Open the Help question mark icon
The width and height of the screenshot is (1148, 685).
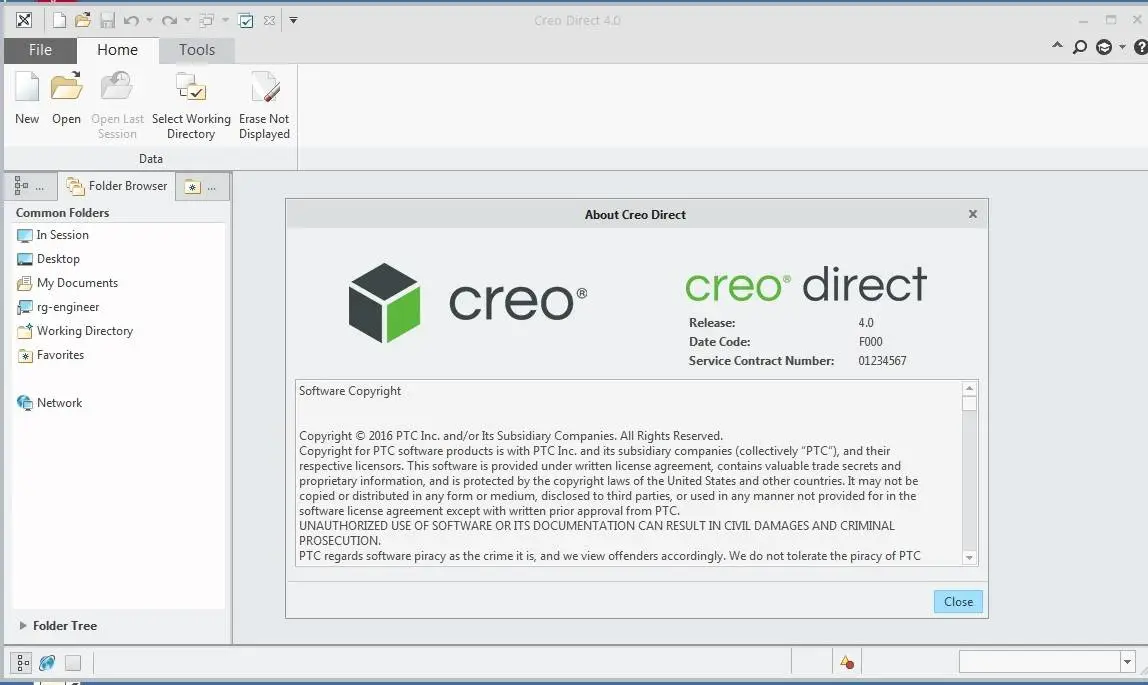tap(1140, 48)
